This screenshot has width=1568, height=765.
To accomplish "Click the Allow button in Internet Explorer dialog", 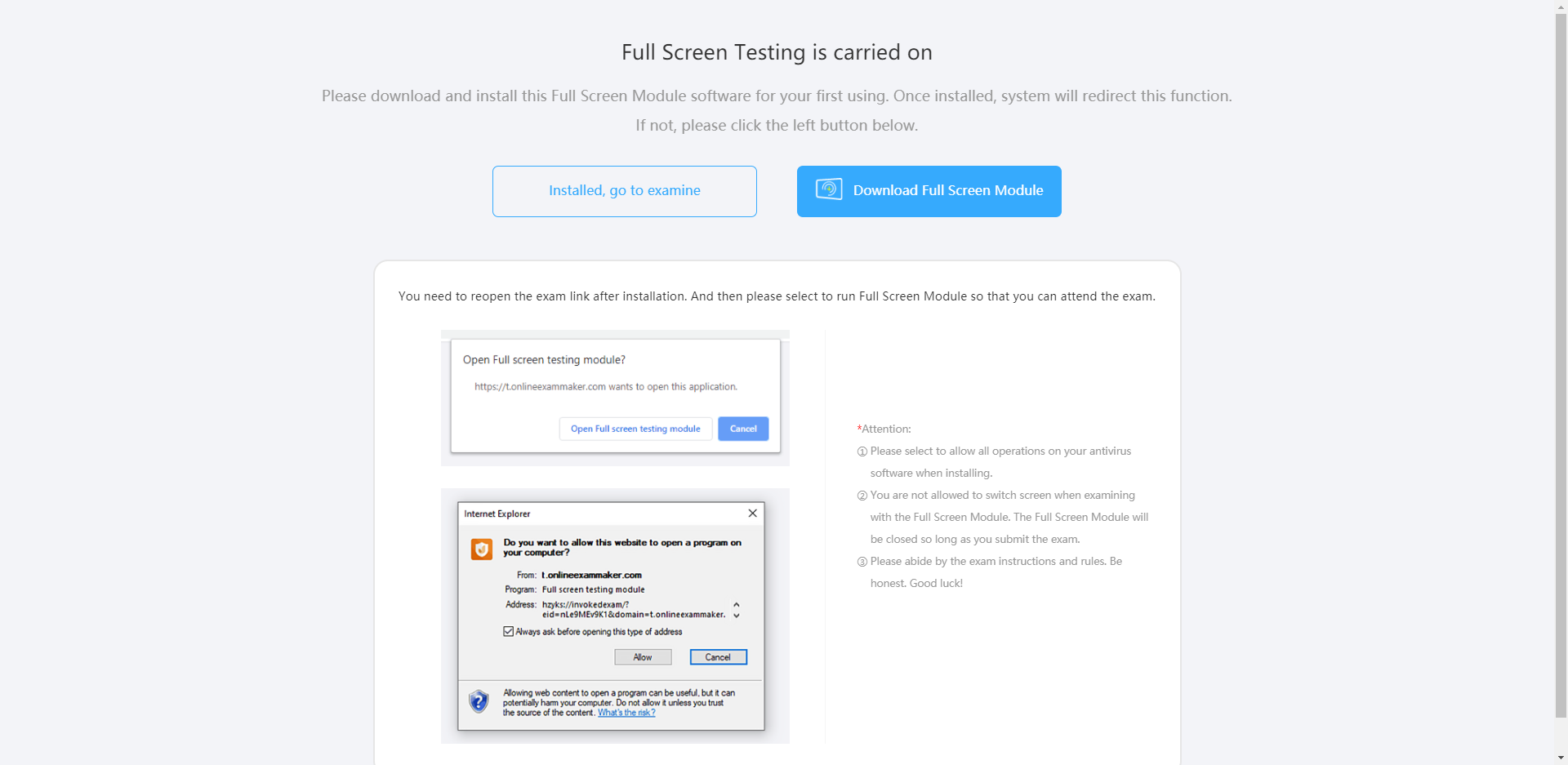I will [643, 657].
